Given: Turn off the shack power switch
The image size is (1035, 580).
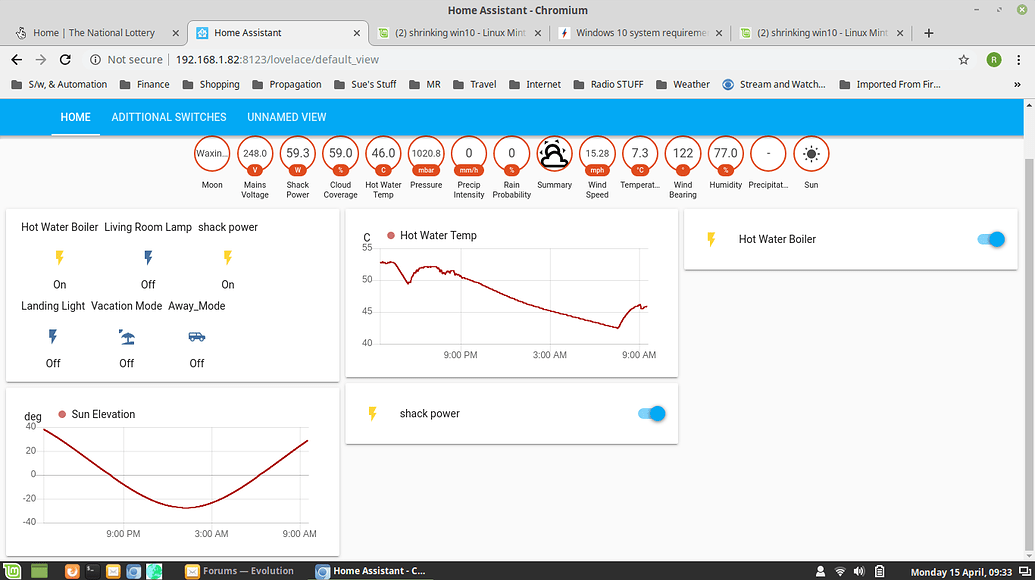Looking at the screenshot, I should [651, 414].
